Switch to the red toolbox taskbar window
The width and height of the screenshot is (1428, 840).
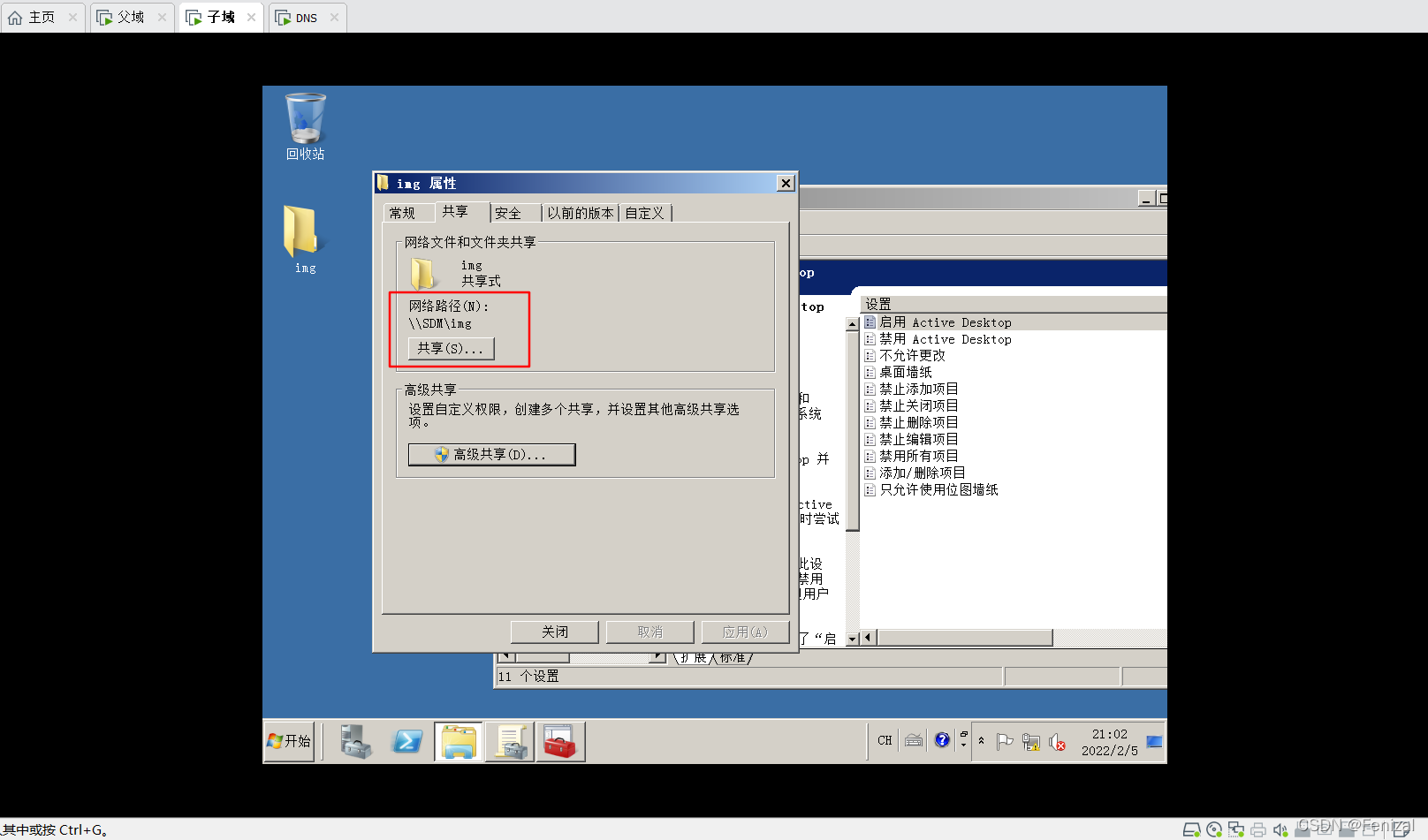560,741
